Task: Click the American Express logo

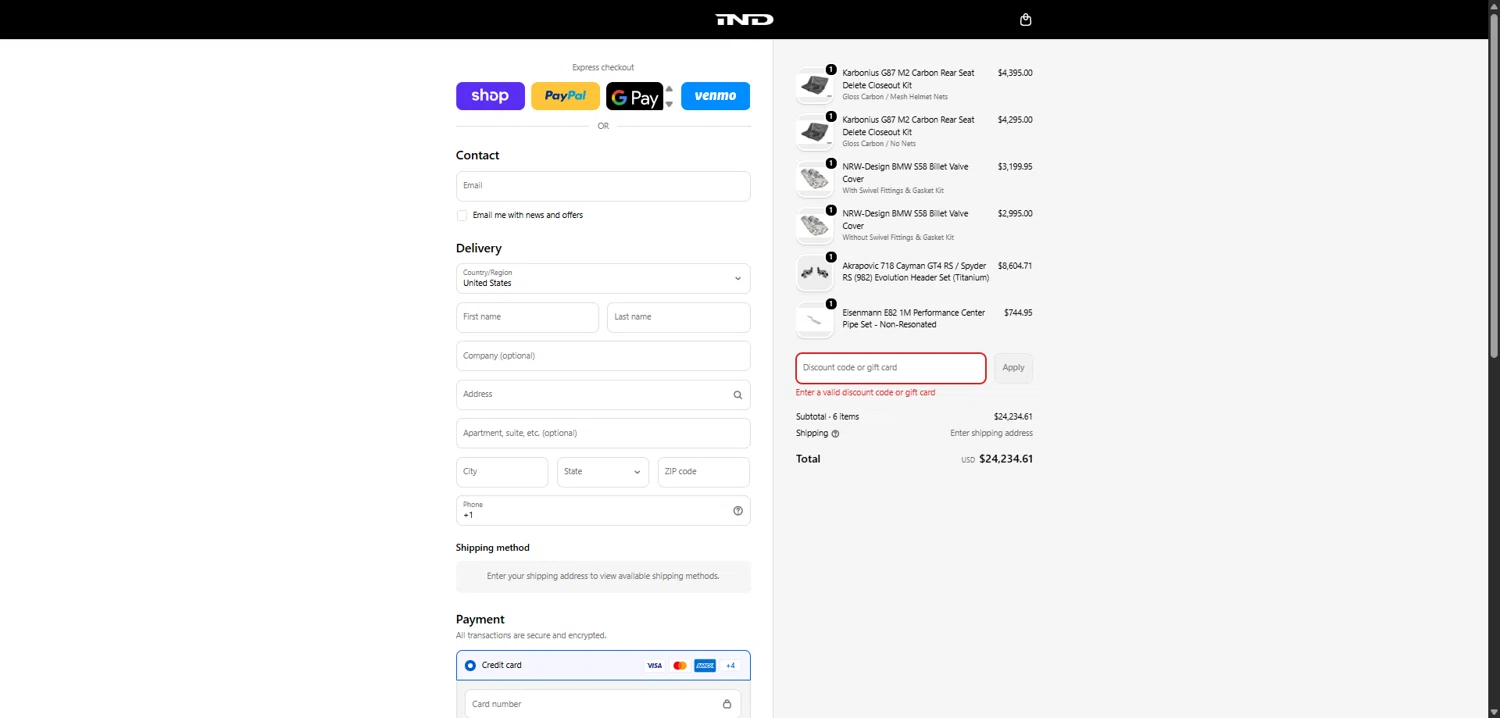Action: 705,666
